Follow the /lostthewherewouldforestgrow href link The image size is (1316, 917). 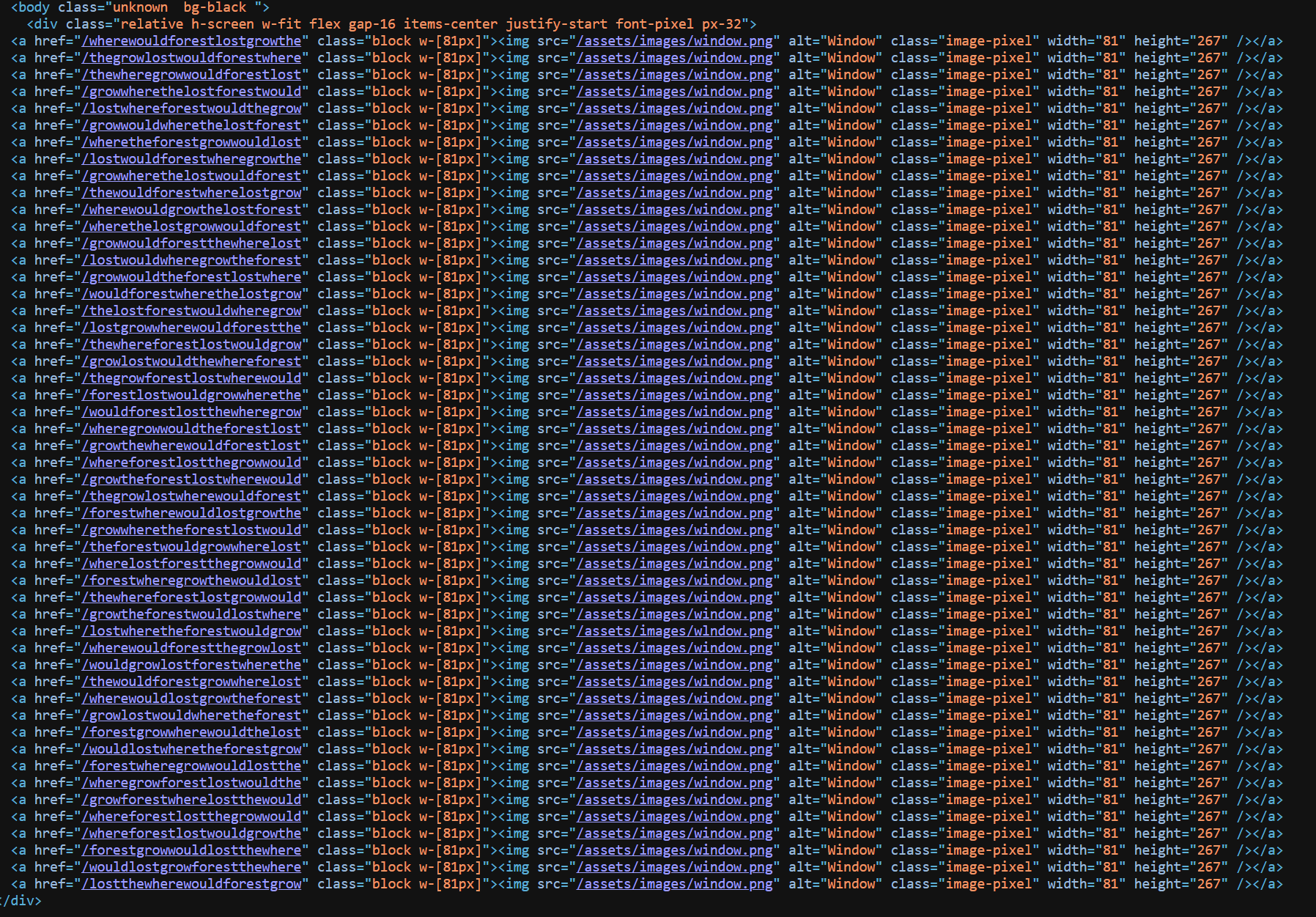pos(191,884)
